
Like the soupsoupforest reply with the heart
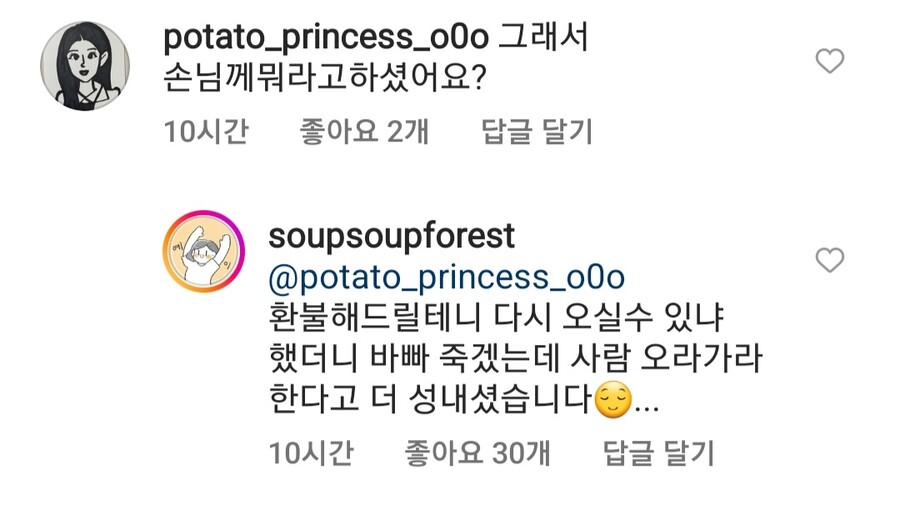coord(830,262)
